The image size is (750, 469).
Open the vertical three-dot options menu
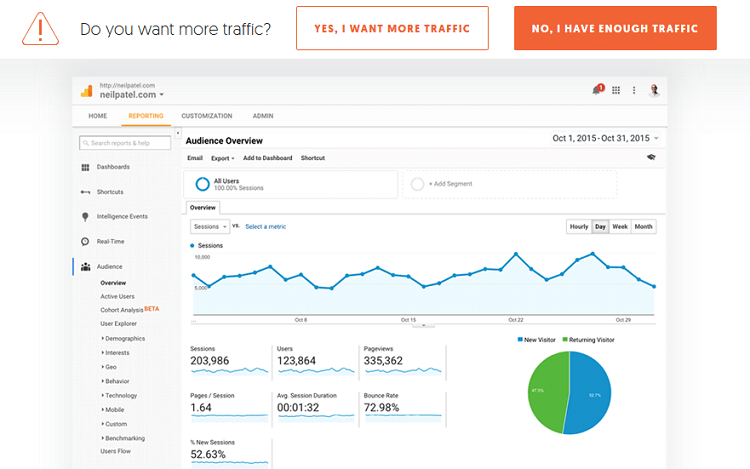(x=634, y=90)
